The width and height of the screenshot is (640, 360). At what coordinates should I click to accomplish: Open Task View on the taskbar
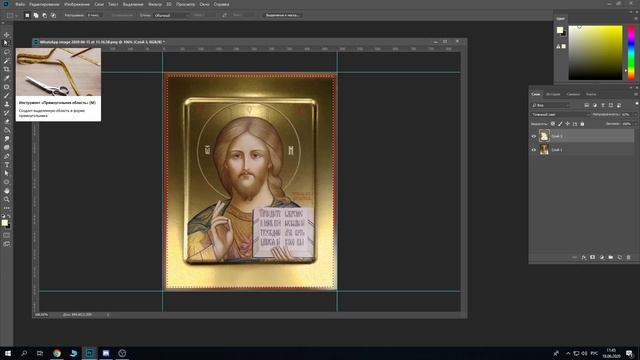tap(40, 353)
